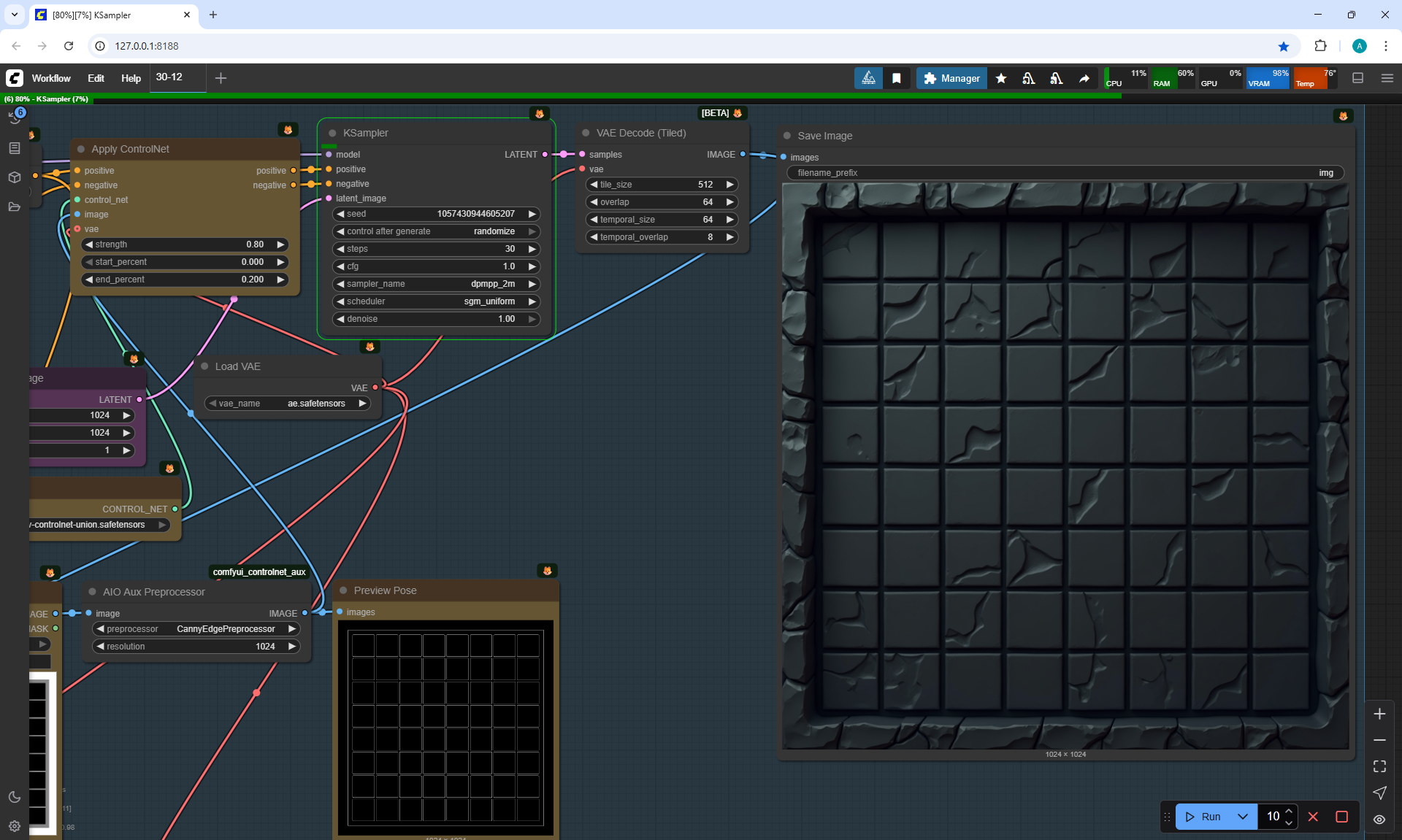Open the node library cube icon
This screenshot has width=1402, height=840.
click(x=15, y=177)
